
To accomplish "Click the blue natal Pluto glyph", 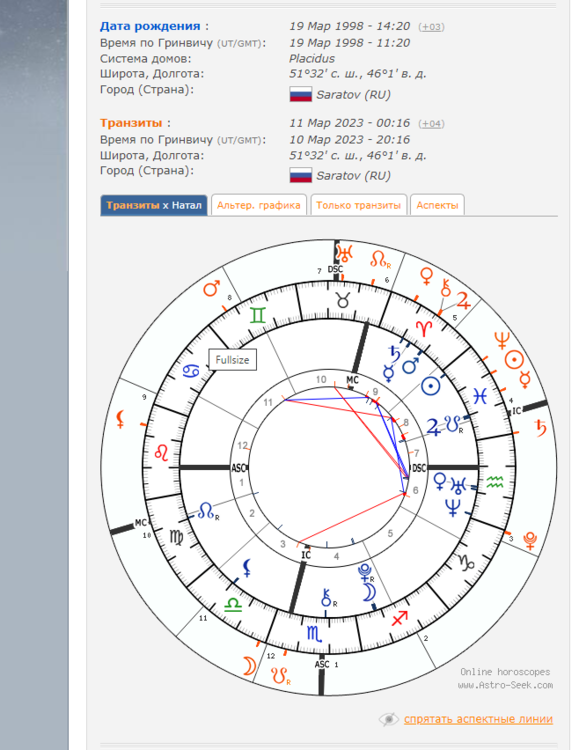I will (x=365, y=573).
